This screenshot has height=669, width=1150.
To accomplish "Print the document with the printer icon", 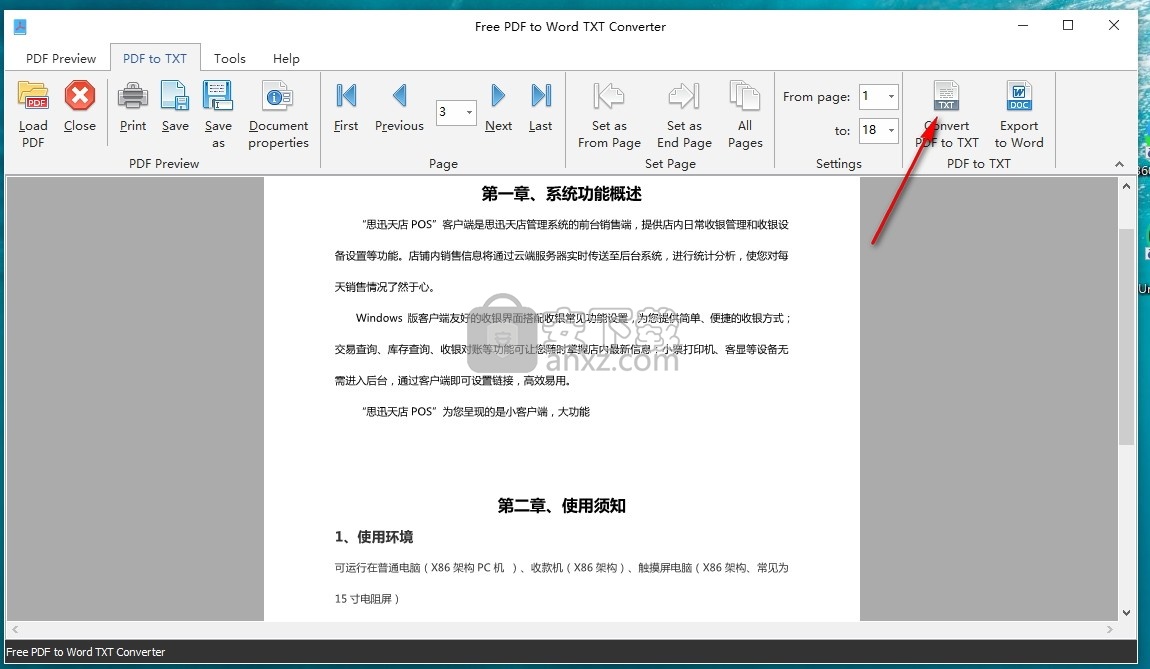I will [x=133, y=96].
